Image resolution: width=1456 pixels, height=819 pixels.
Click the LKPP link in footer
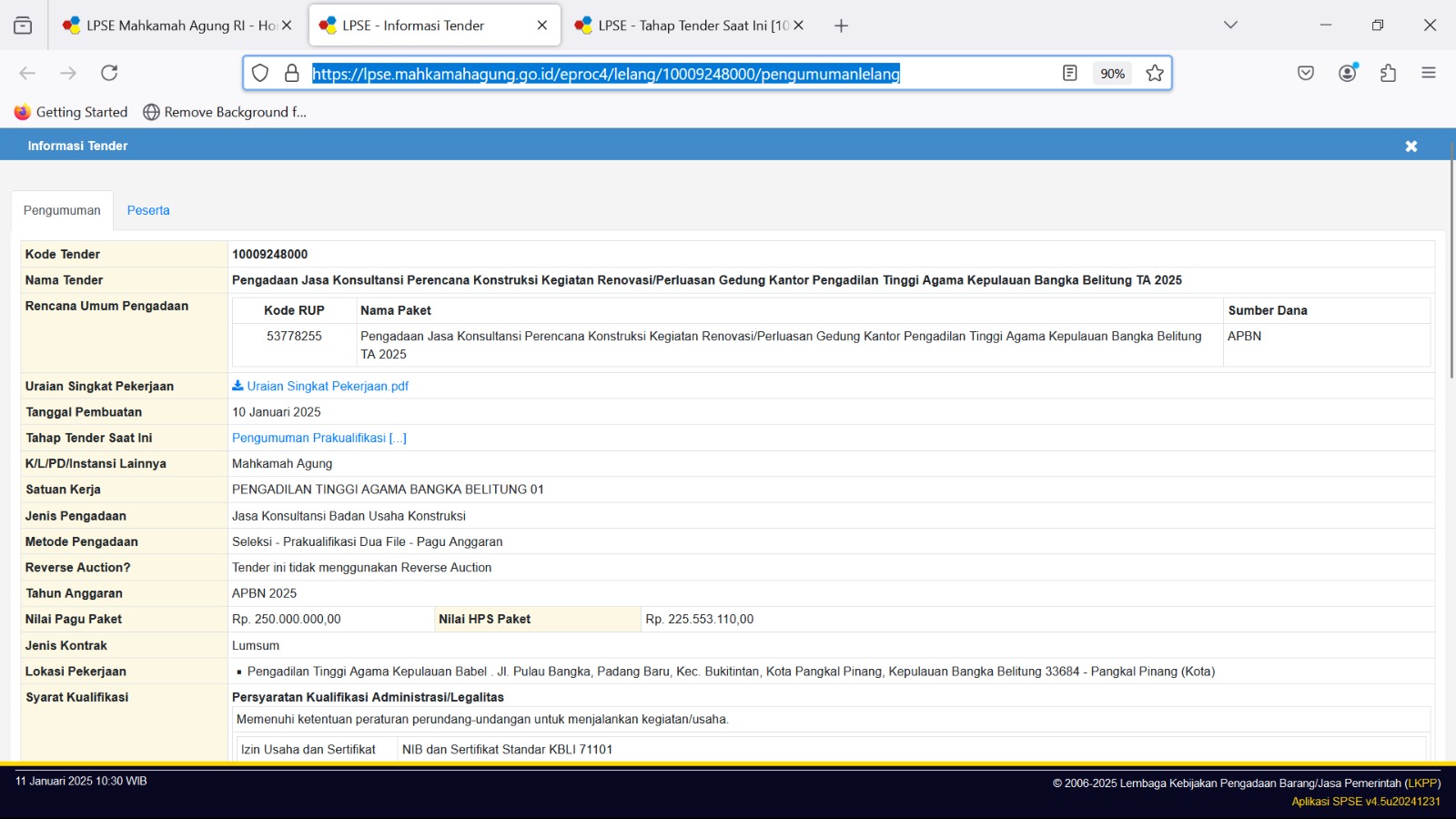tap(1422, 784)
